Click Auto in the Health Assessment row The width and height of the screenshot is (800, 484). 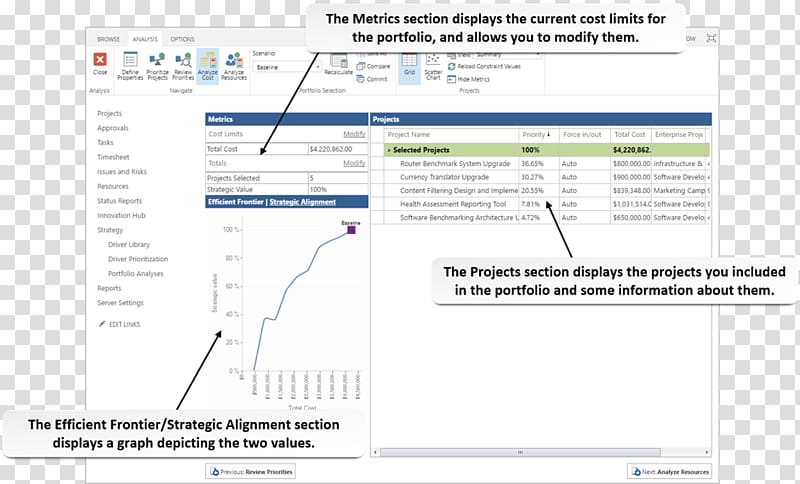coord(569,204)
